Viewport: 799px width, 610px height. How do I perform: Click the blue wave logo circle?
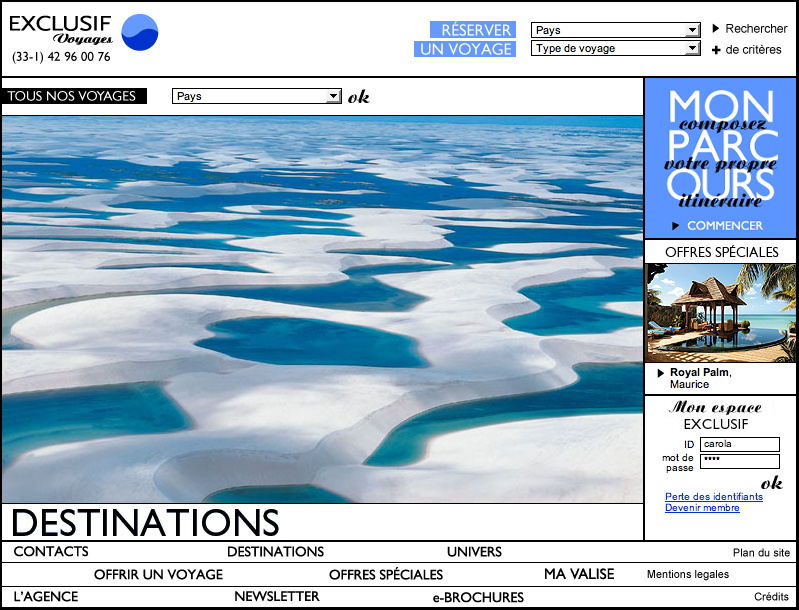point(140,32)
